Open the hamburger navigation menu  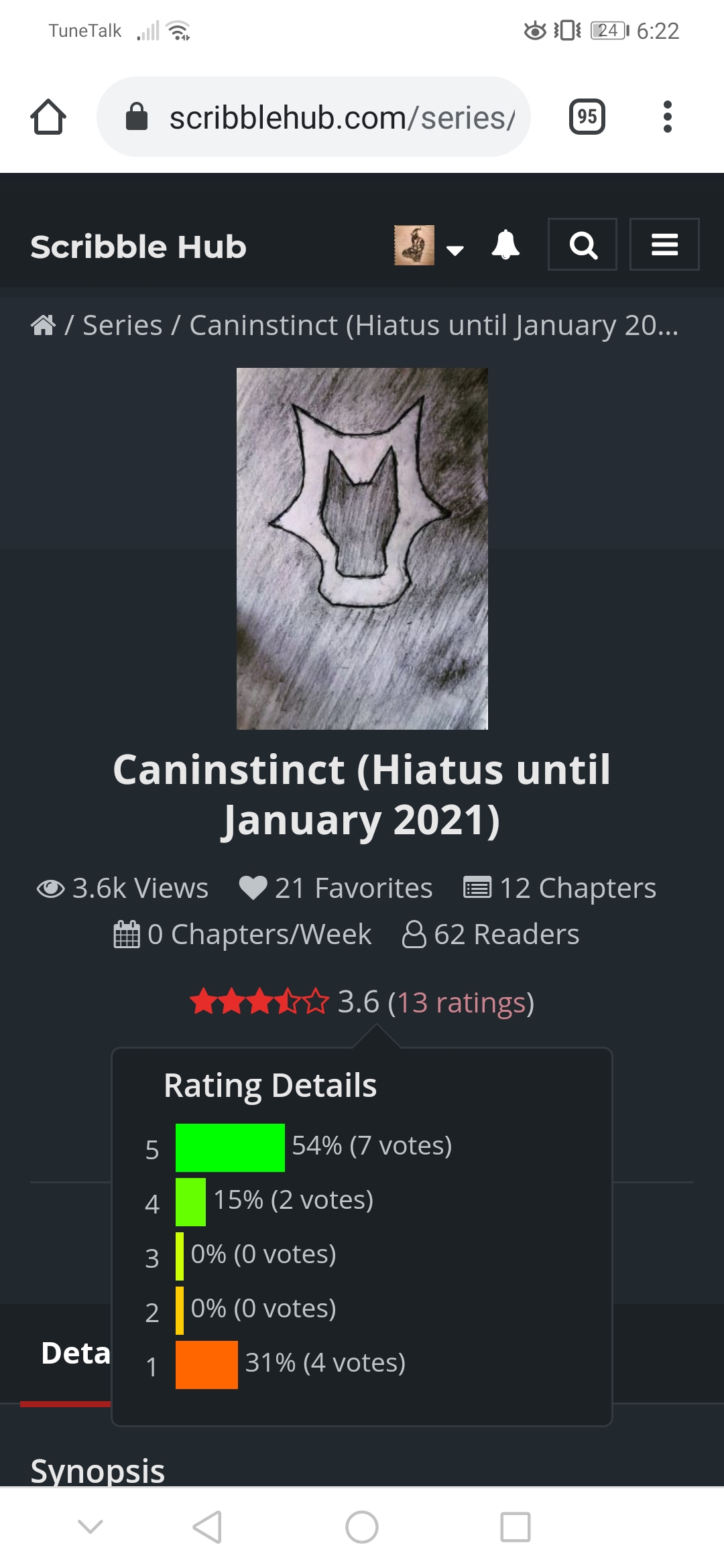664,245
